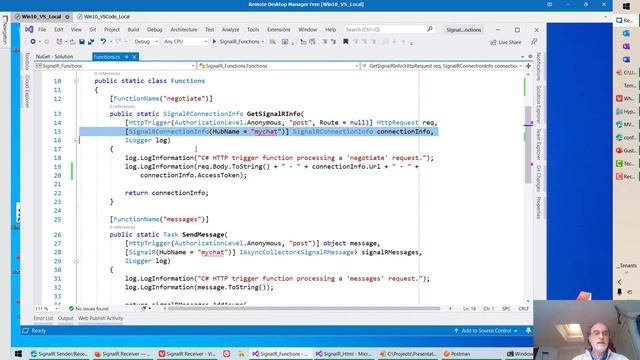Collapse the Functions class outline toggle
The image size is (640, 360).
76,81
